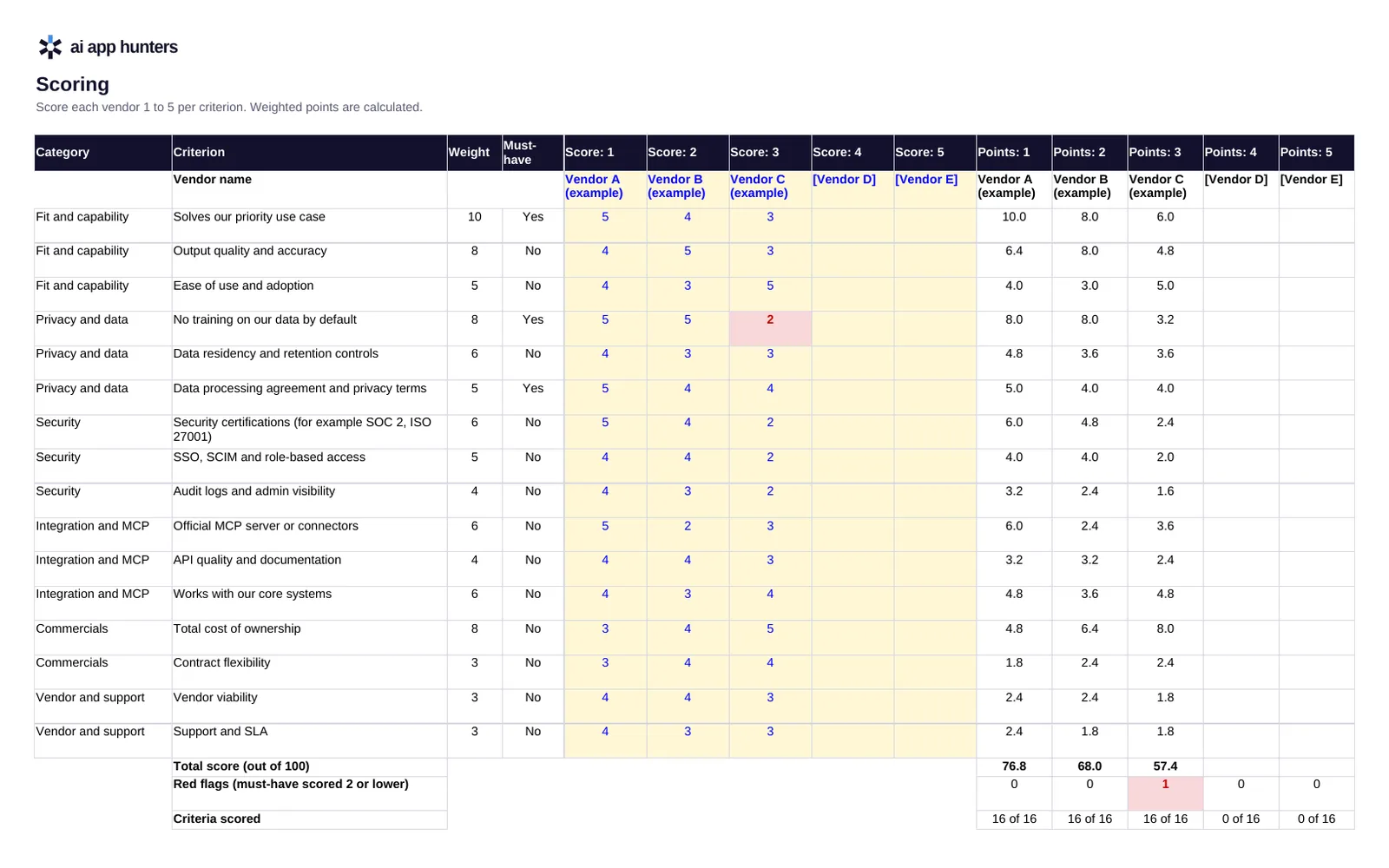Select Vendor A points 10.0 cell
Viewport: 1389px width, 868px height.
coord(1014,226)
